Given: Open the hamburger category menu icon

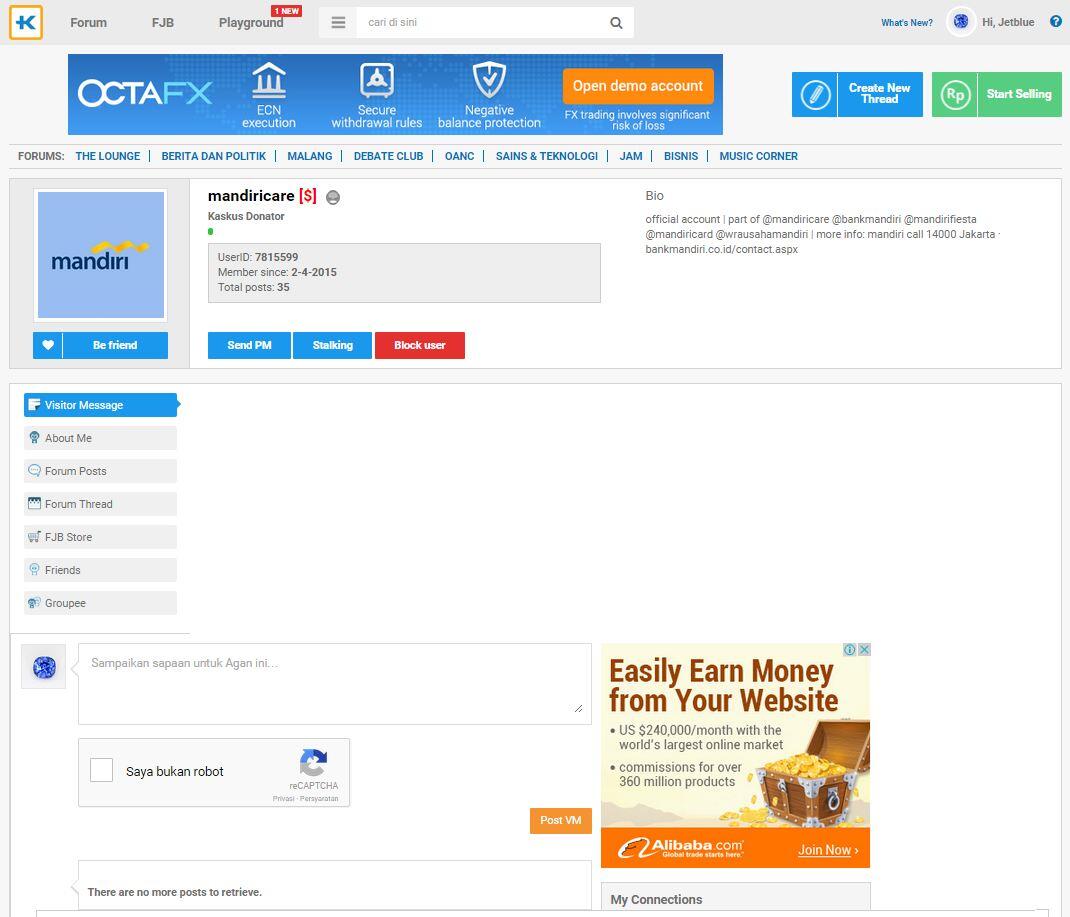Looking at the screenshot, I should pyautogui.click(x=338, y=23).
